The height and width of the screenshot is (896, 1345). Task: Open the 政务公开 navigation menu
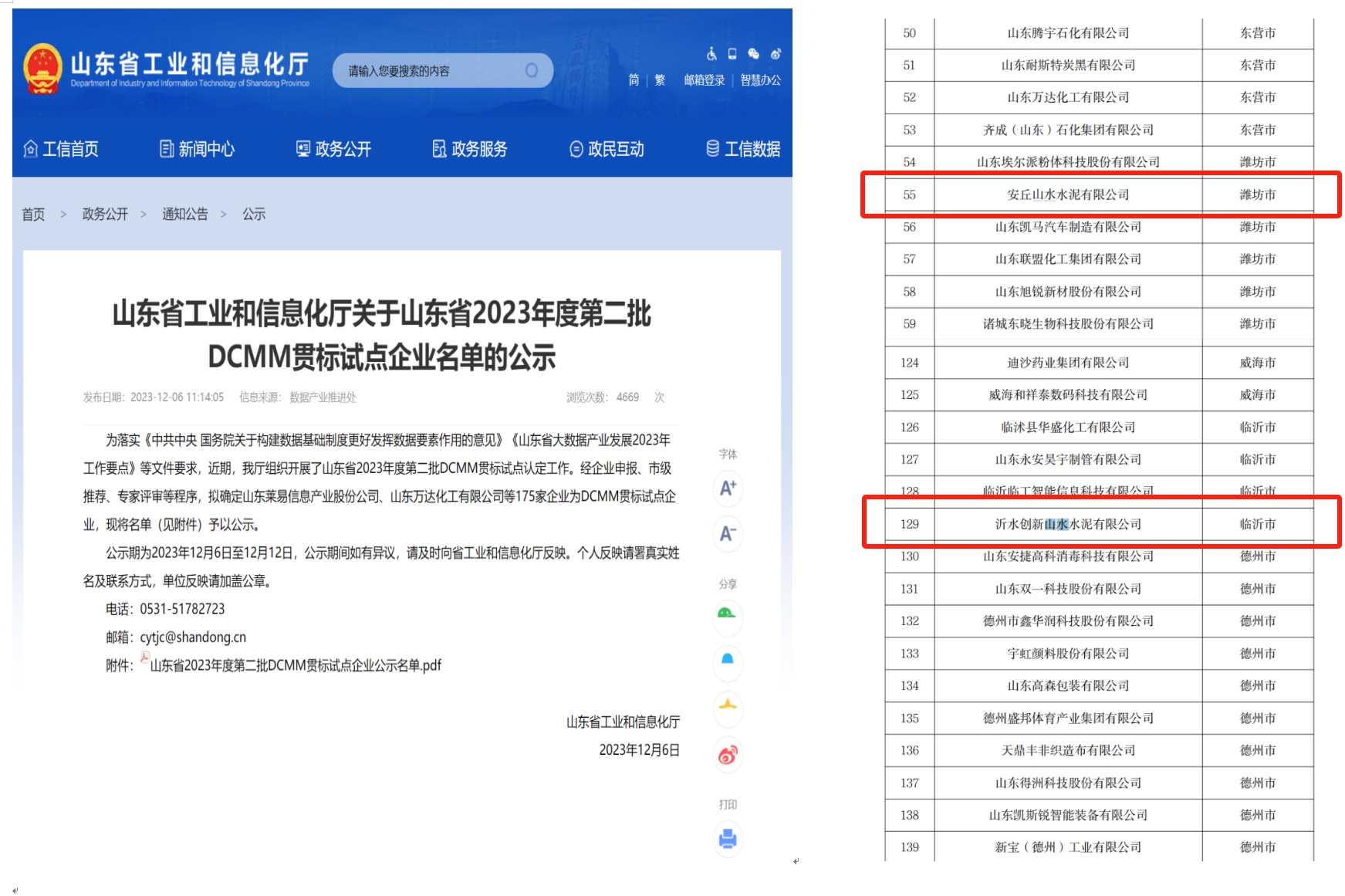[334, 149]
